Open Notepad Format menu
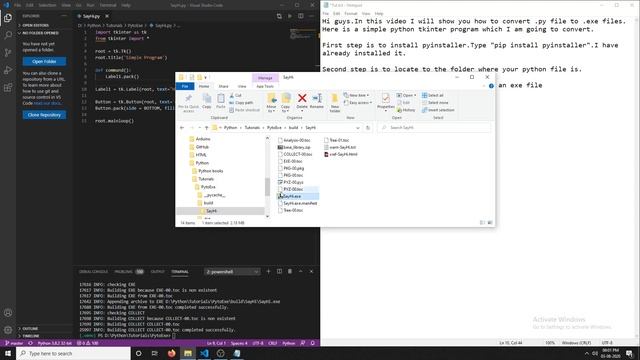640x360 pixels. (351, 13)
